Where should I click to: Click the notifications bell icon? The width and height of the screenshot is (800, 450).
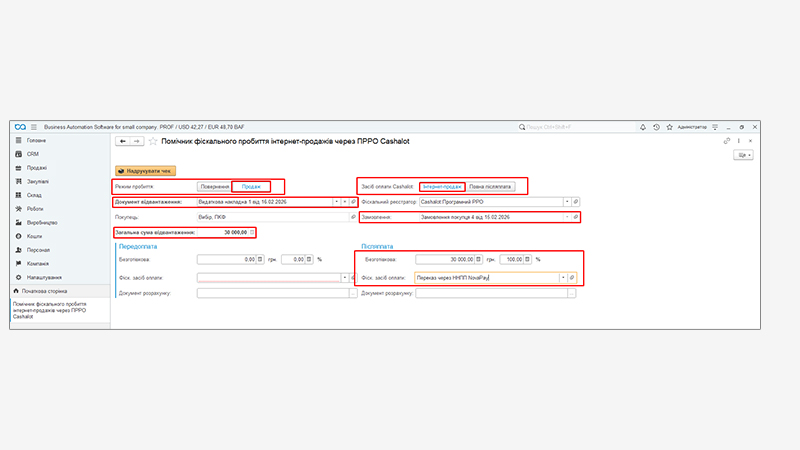[642, 127]
